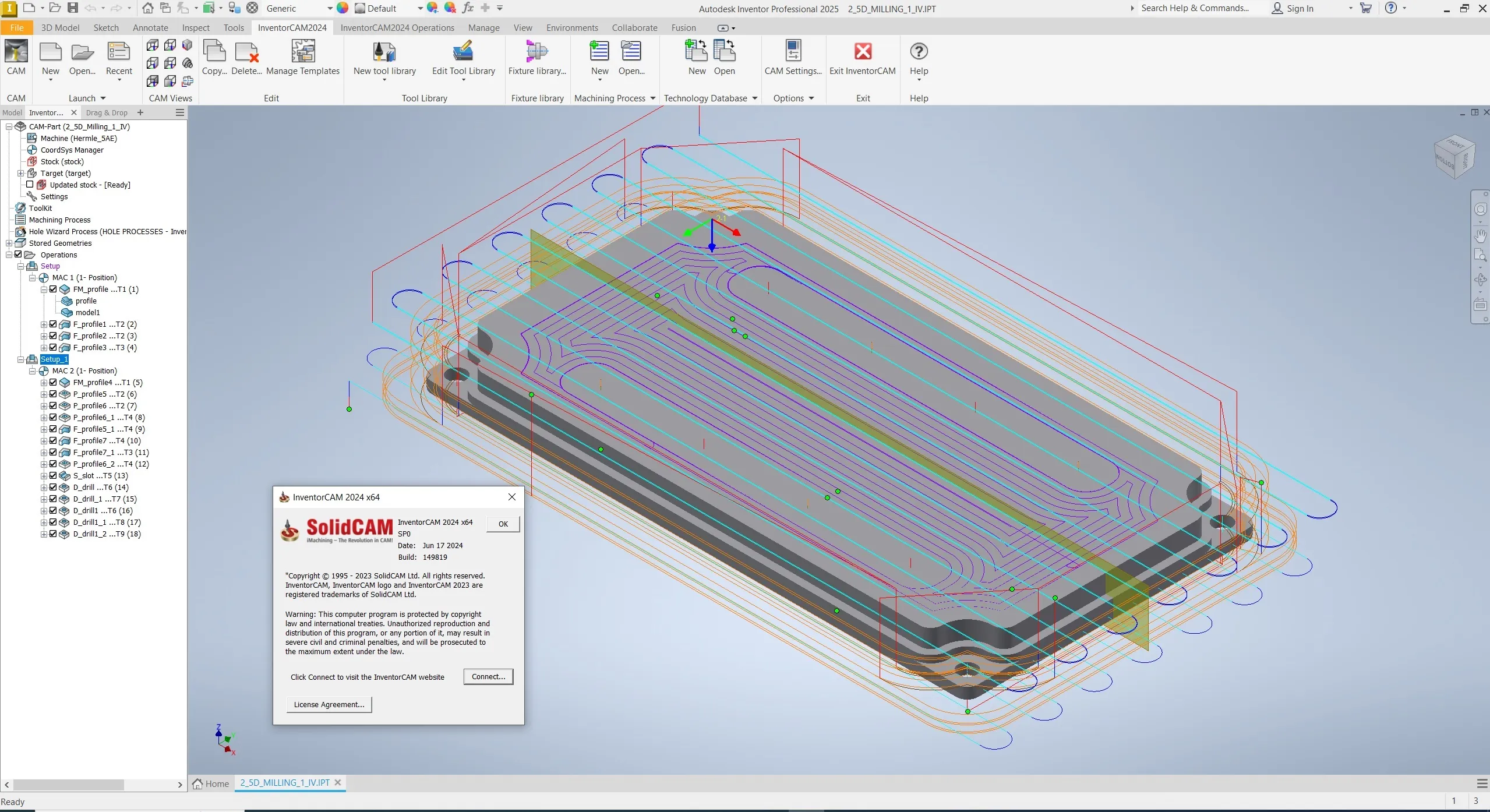The height and width of the screenshot is (812, 1490).
Task: Click the License Agreement... button
Action: 329,704
